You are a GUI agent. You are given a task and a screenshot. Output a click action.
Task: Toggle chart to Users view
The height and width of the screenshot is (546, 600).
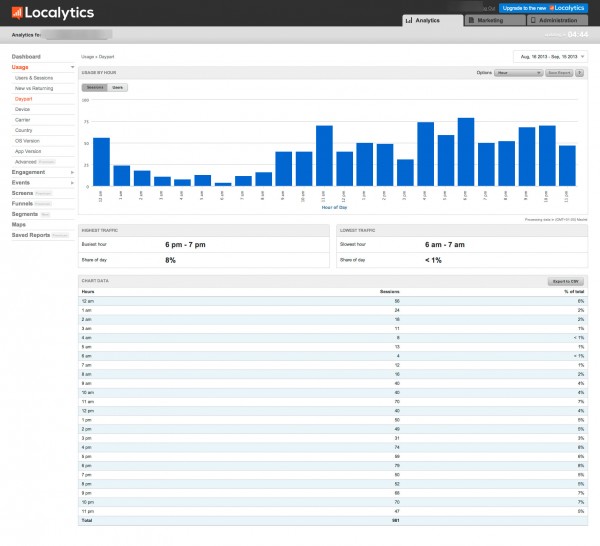point(117,88)
